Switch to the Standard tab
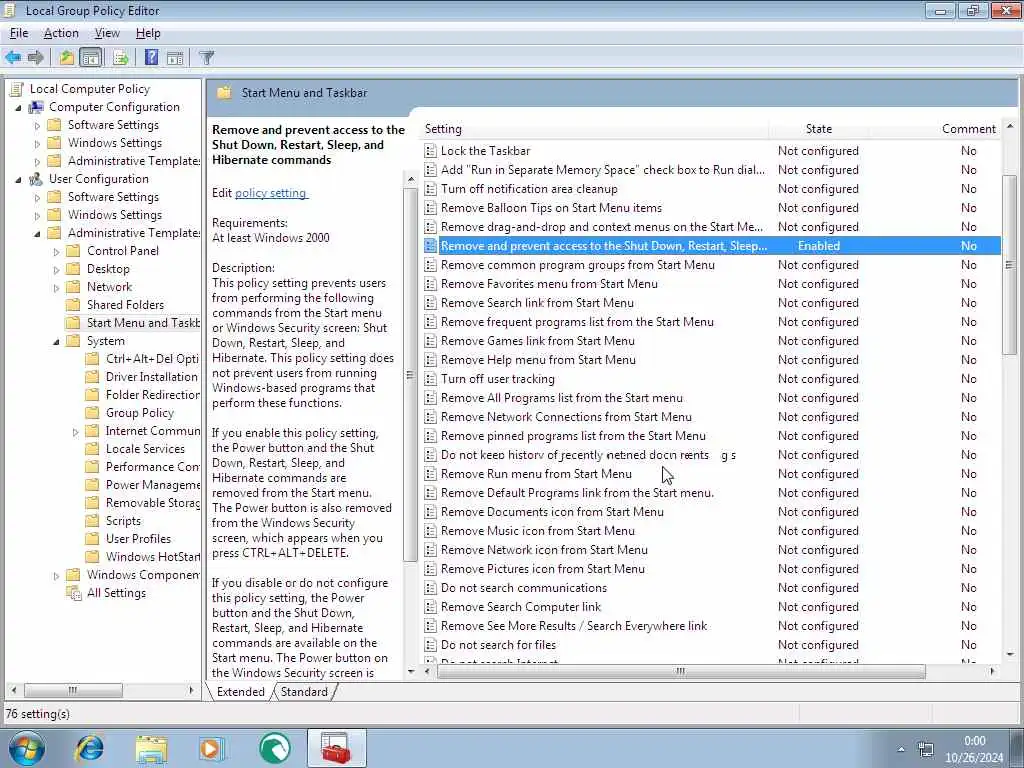The width and height of the screenshot is (1024, 768). pyautogui.click(x=304, y=692)
